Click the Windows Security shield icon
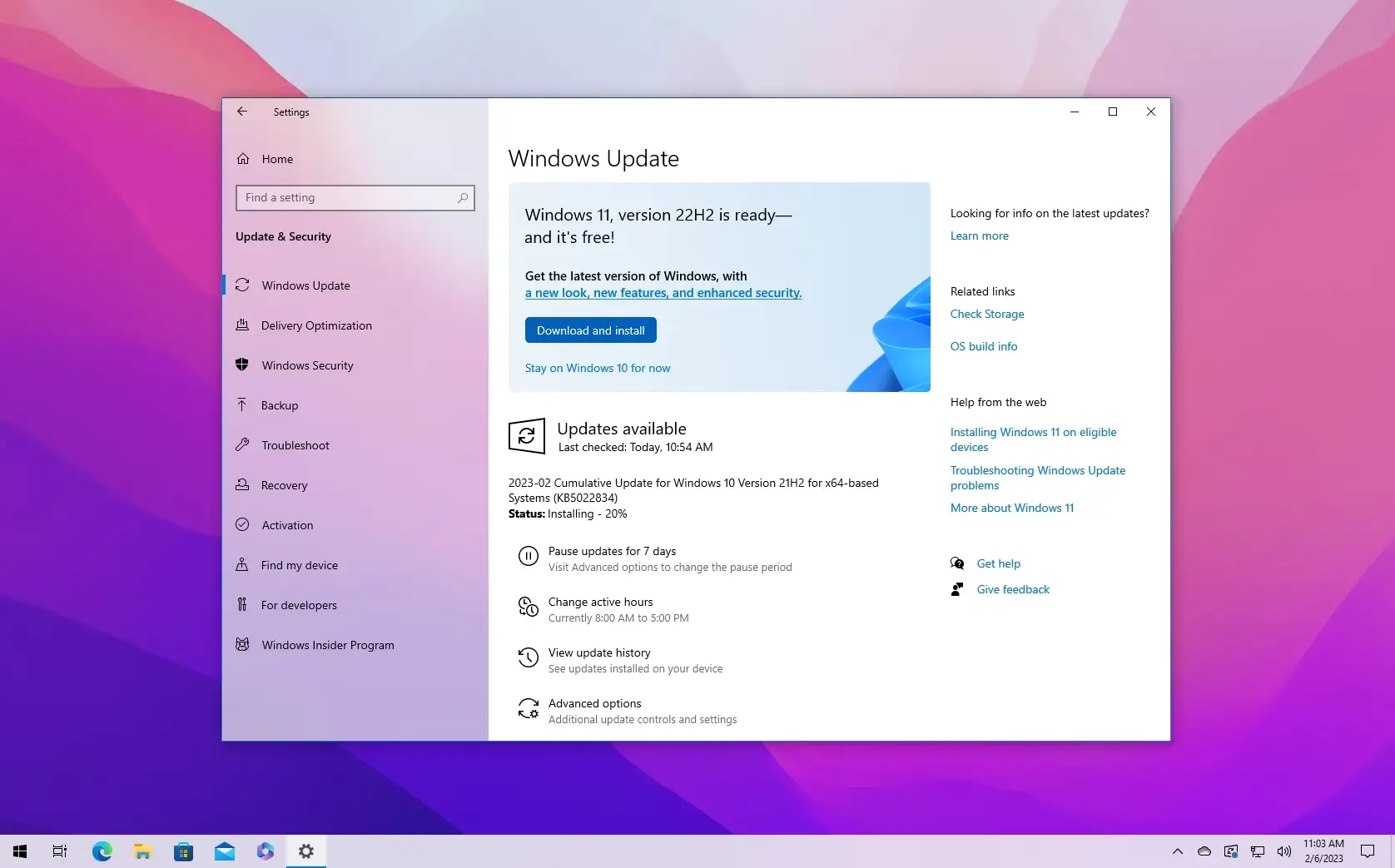This screenshot has width=1395, height=868. [242, 365]
